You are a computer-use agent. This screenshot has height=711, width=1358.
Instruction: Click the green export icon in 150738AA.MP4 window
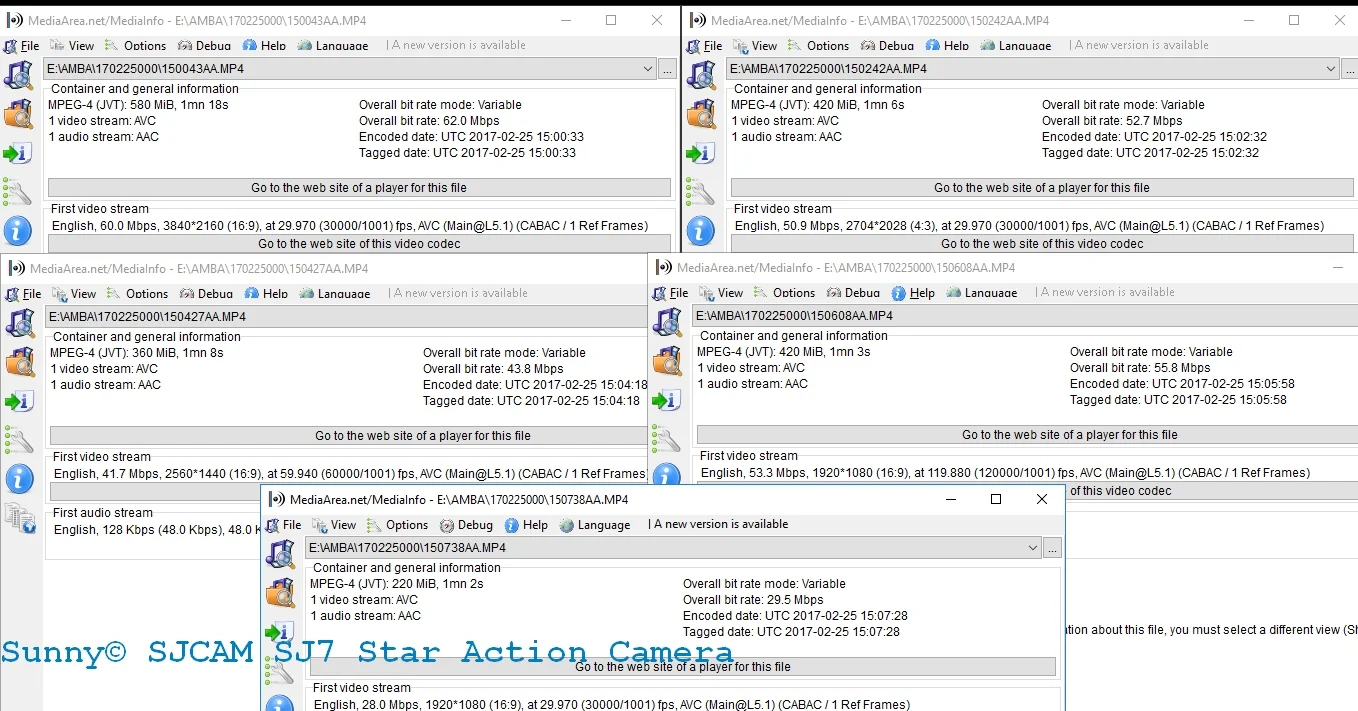[280, 632]
